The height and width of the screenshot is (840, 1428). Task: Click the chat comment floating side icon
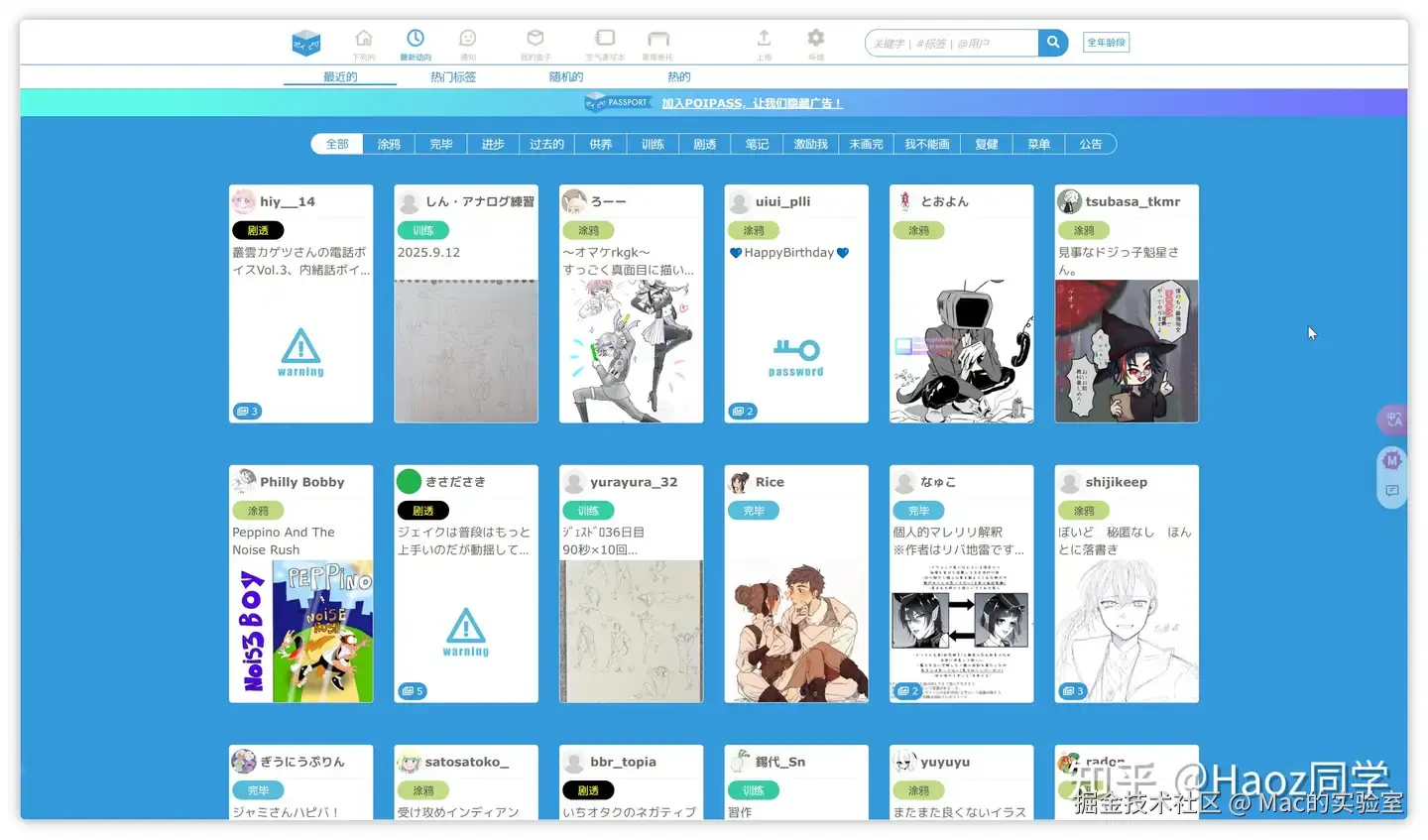1392,491
